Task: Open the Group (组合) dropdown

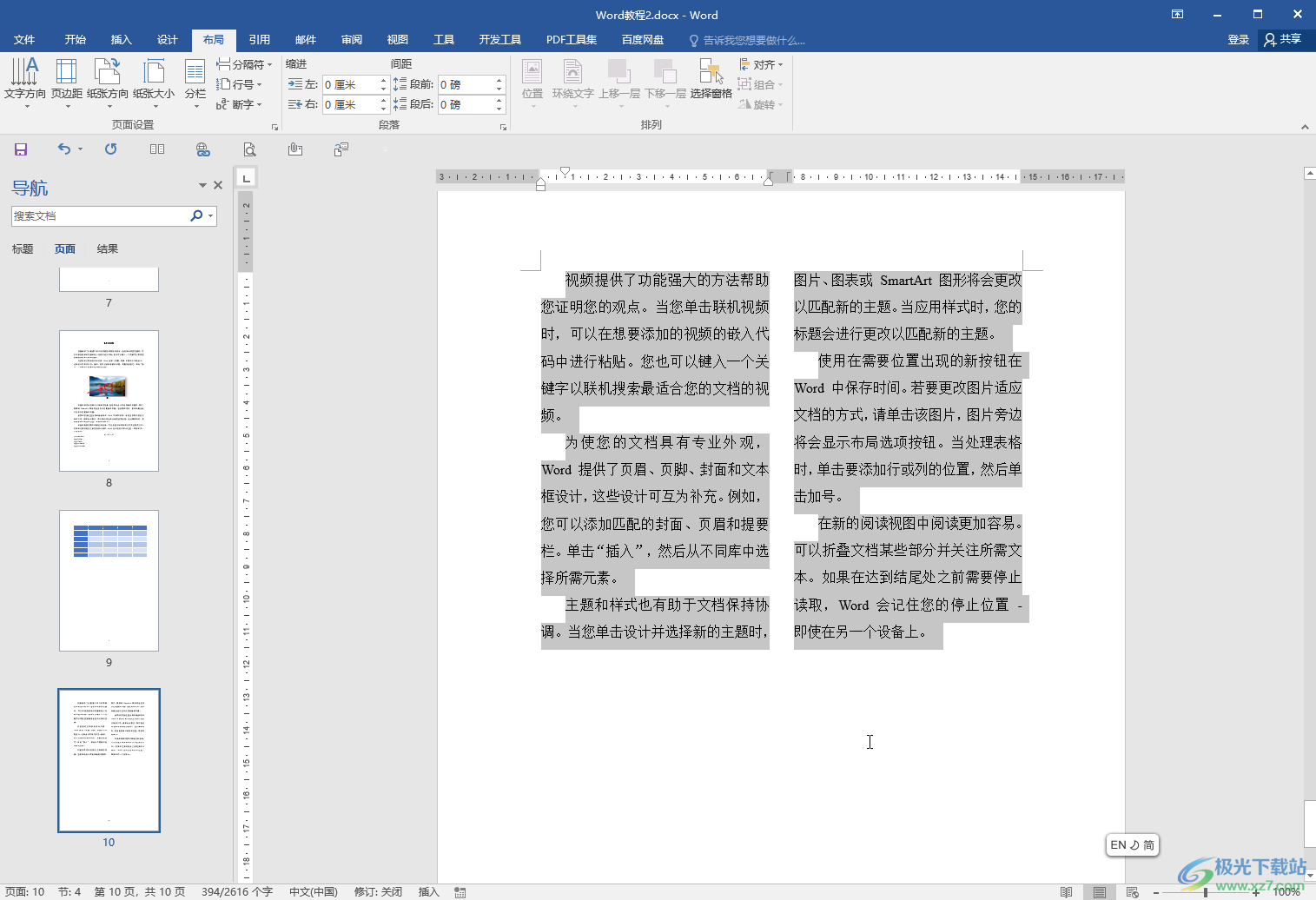Action: pos(761,84)
